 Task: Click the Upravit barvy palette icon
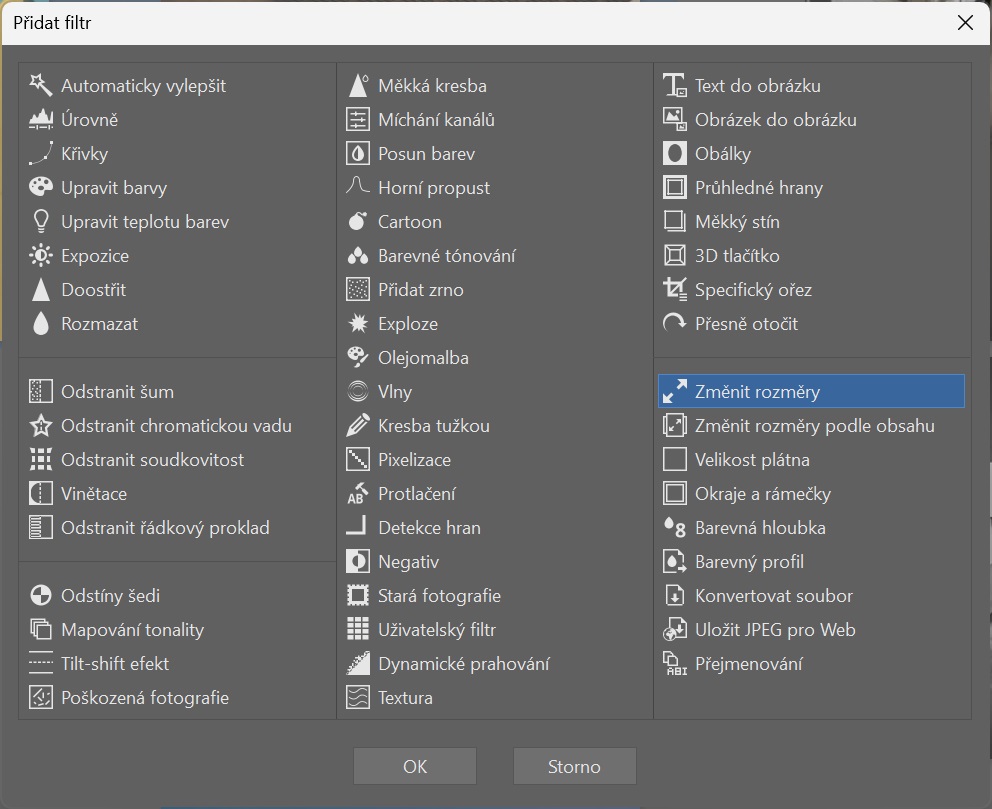pyautogui.click(x=40, y=188)
